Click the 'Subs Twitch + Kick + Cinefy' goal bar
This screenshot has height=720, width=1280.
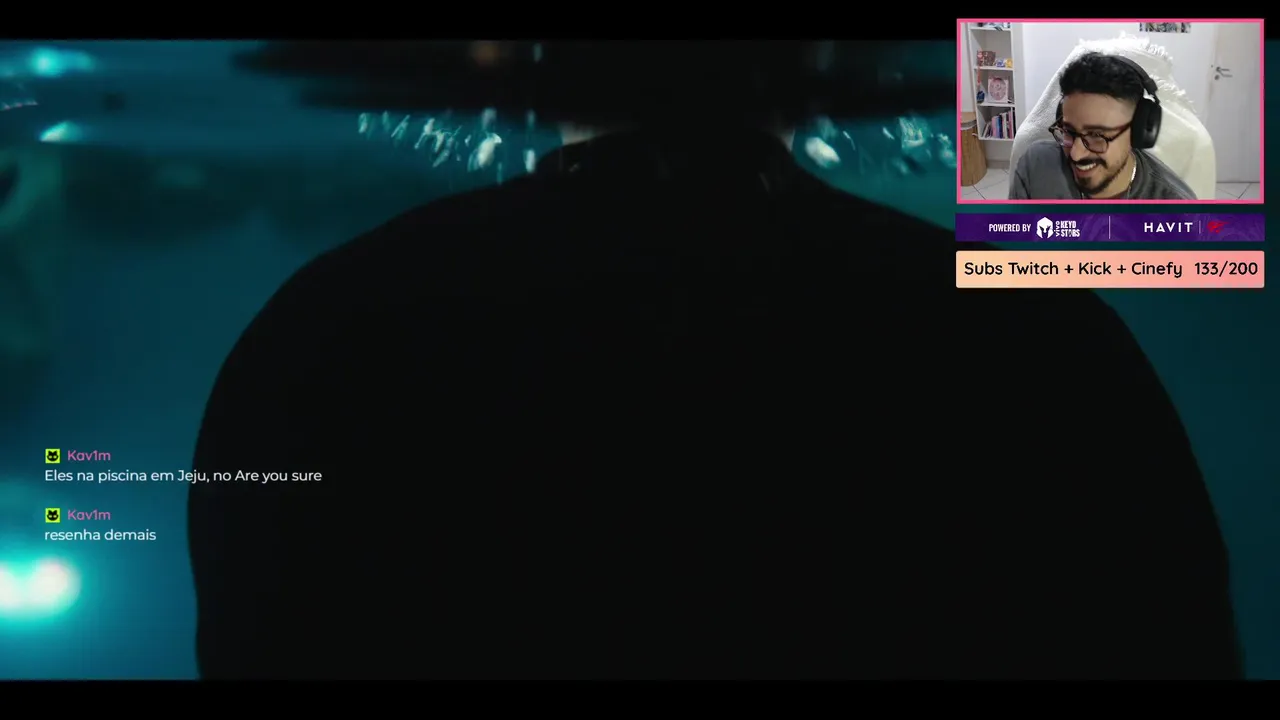tap(1110, 269)
